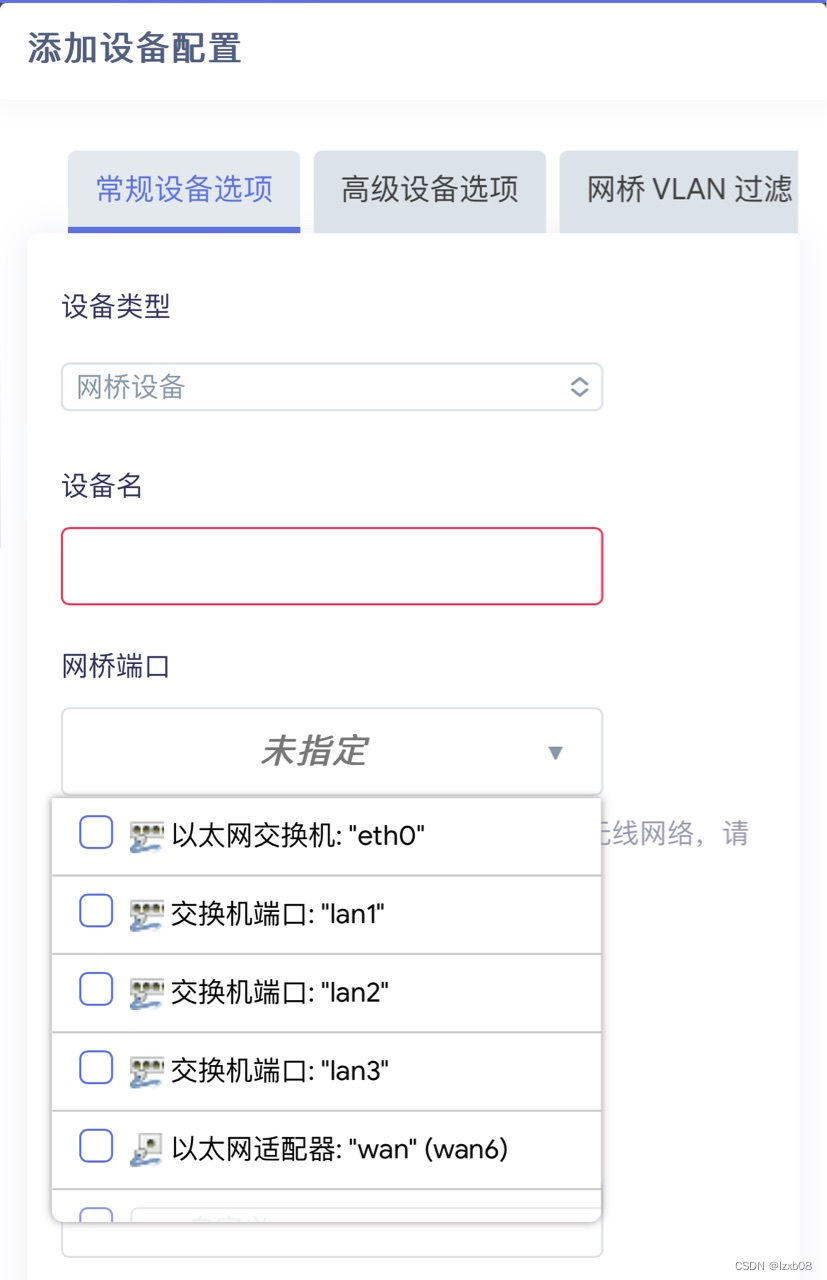827x1280 pixels.
Task: Check the eth0 Ethernet switch checkbox
Action: (96, 832)
